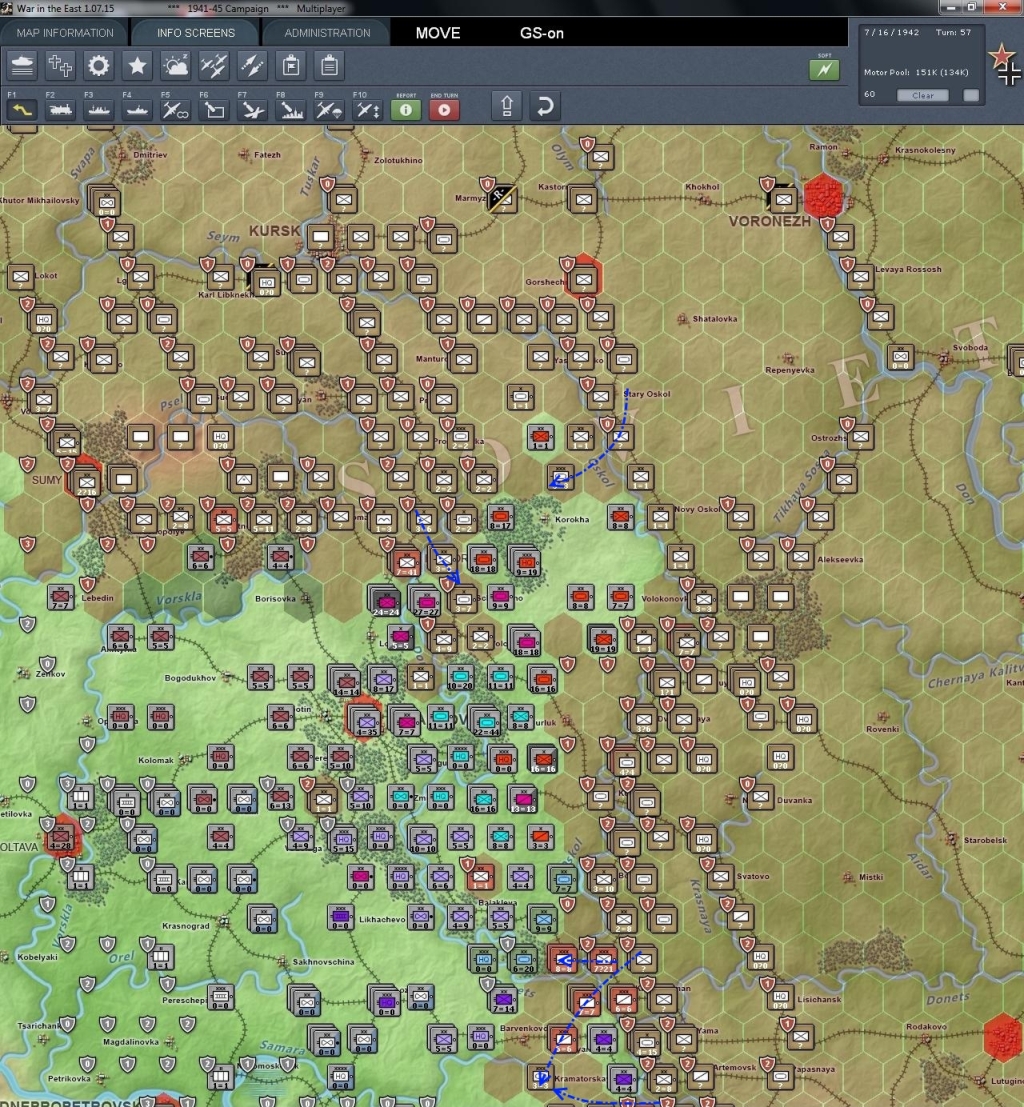
Task: Click the Clear button in status panel
Action: (x=922, y=95)
